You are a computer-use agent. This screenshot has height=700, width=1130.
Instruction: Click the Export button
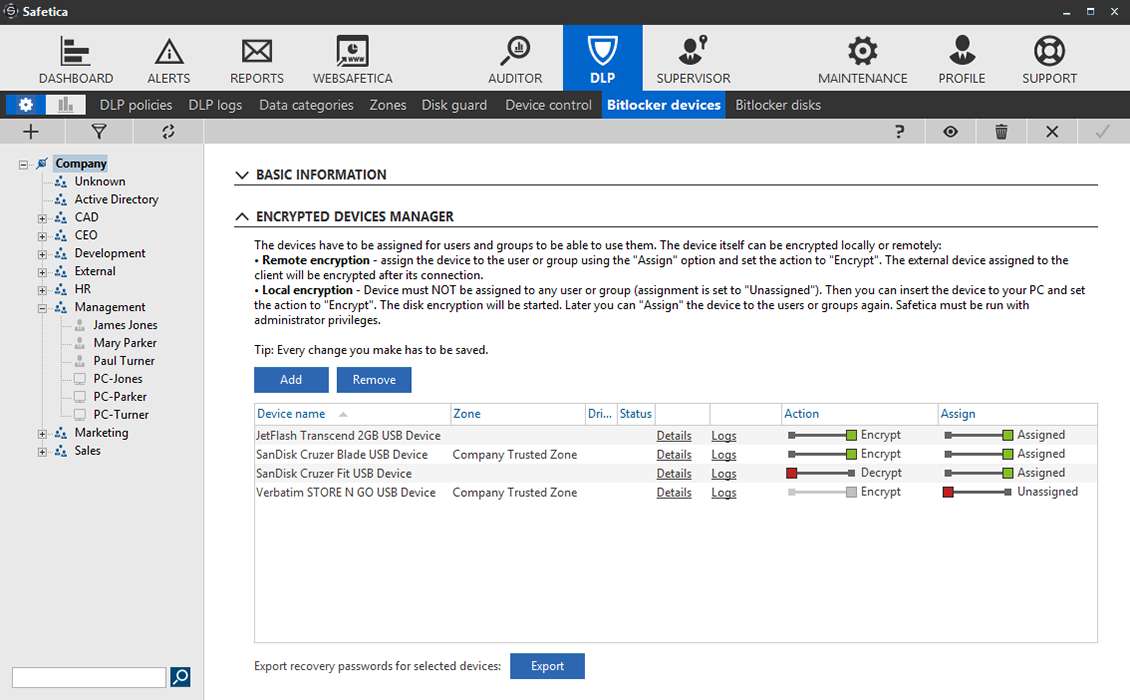[547, 666]
